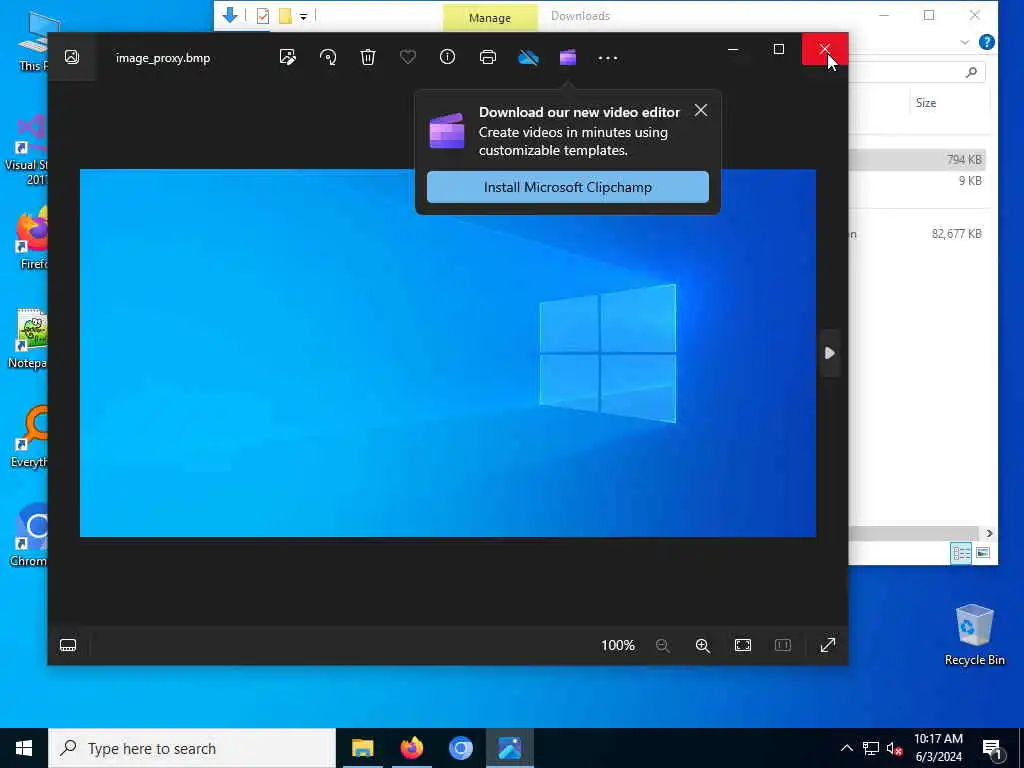Click the Edit image icon in Photos toolbar
Viewport: 1024px width, 768px height.
coord(287,57)
